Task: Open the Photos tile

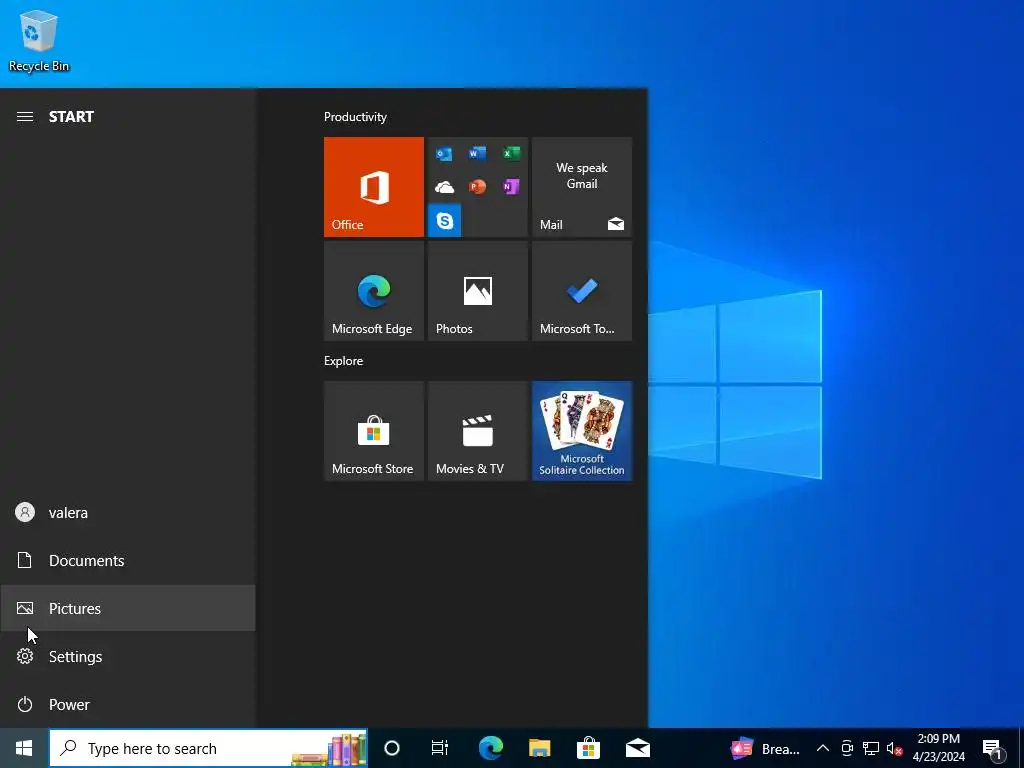Action: point(478,291)
